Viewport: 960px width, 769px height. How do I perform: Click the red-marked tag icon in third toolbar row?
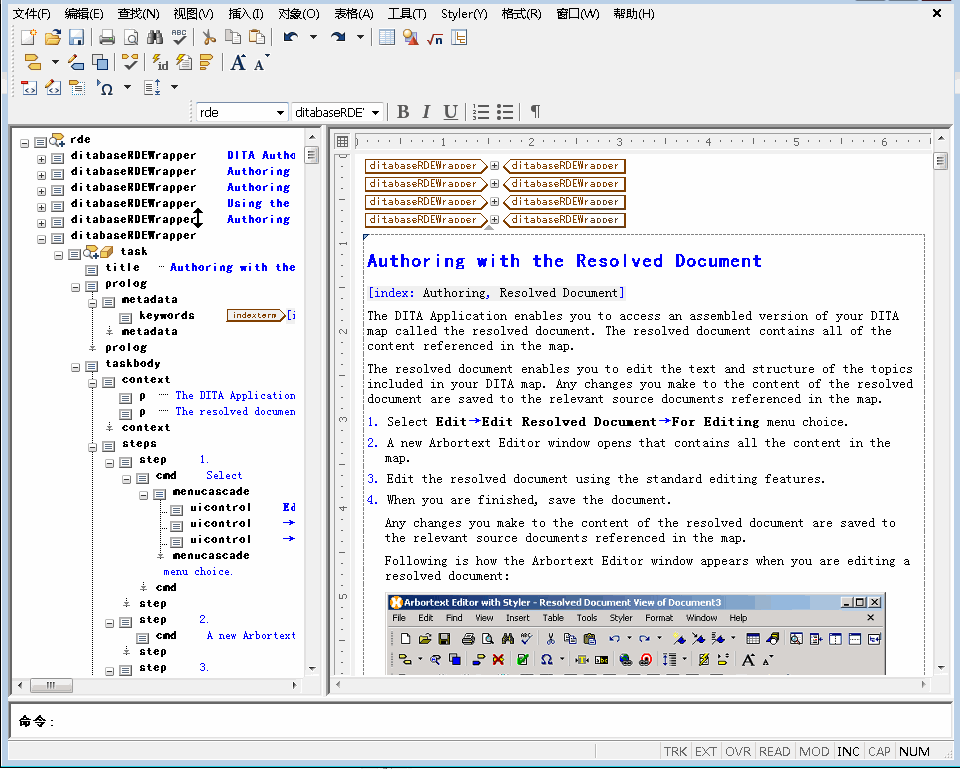point(29,88)
